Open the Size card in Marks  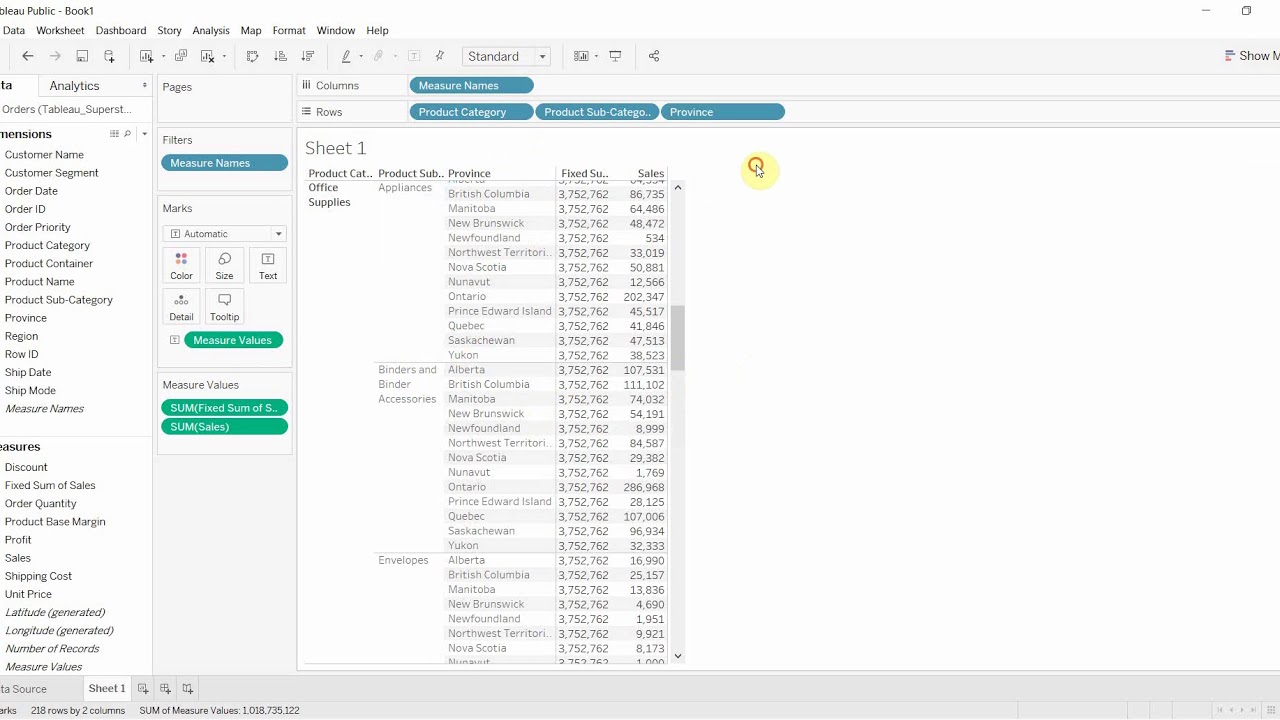pyautogui.click(x=224, y=265)
